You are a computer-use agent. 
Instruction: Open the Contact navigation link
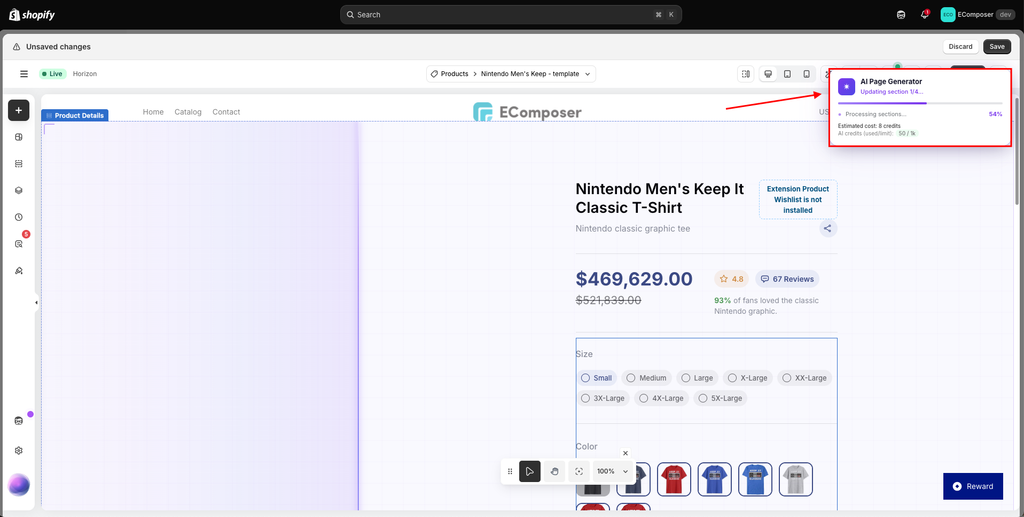point(226,112)
